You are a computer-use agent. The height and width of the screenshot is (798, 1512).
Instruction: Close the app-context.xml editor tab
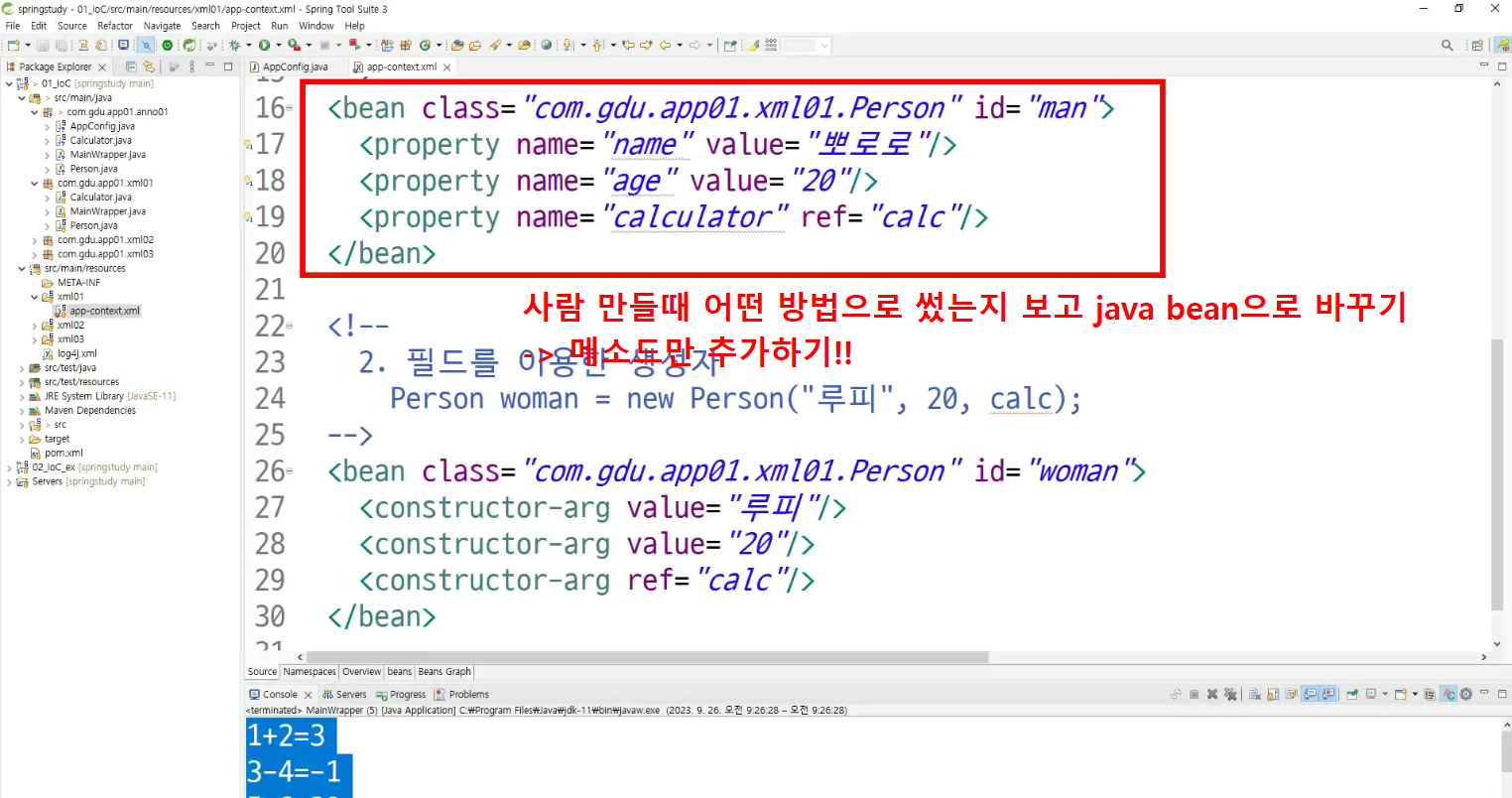(447, 67)
